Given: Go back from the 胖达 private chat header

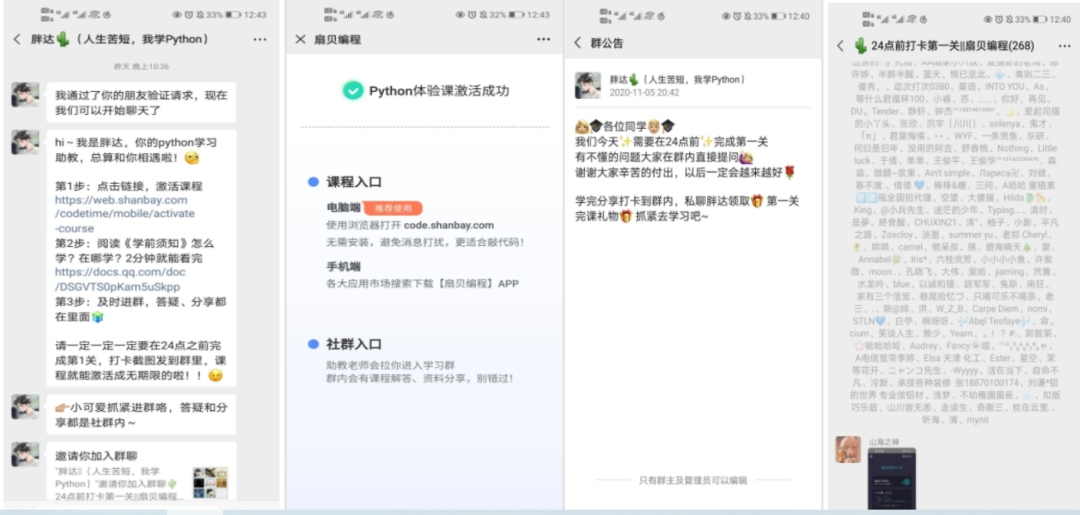Looking at the screenshot, I should click(x=17, y=39).
